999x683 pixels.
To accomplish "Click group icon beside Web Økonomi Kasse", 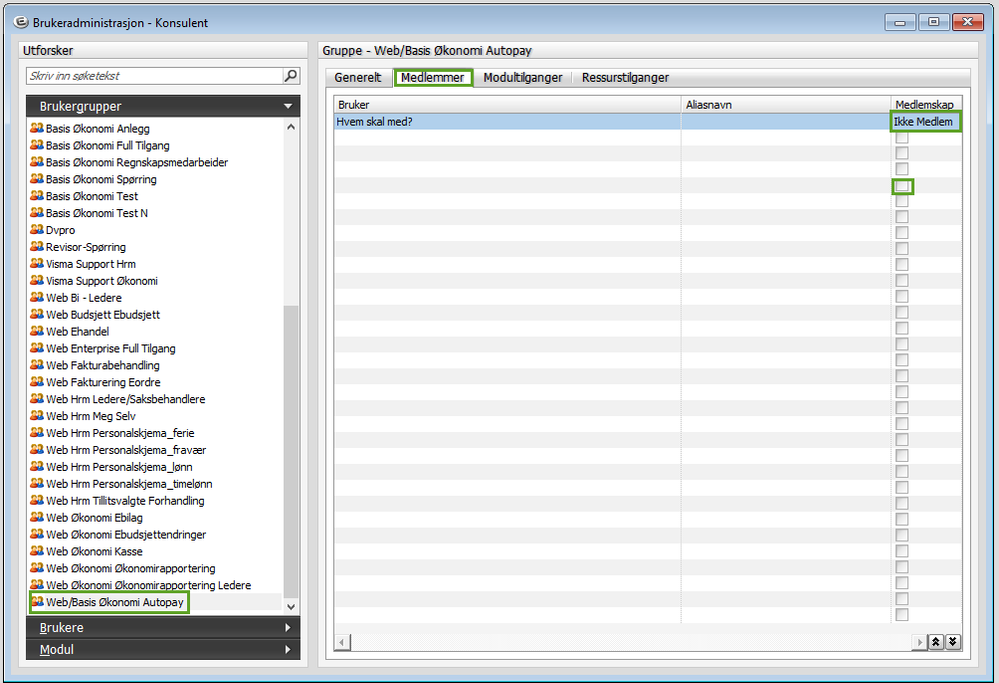I will [x=37, y=551].
